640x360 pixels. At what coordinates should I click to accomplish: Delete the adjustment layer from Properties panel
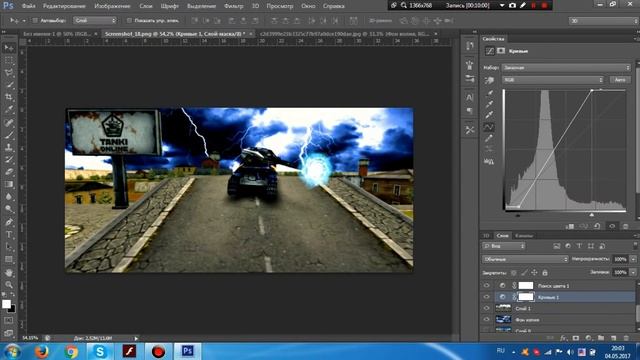[626, 226]
